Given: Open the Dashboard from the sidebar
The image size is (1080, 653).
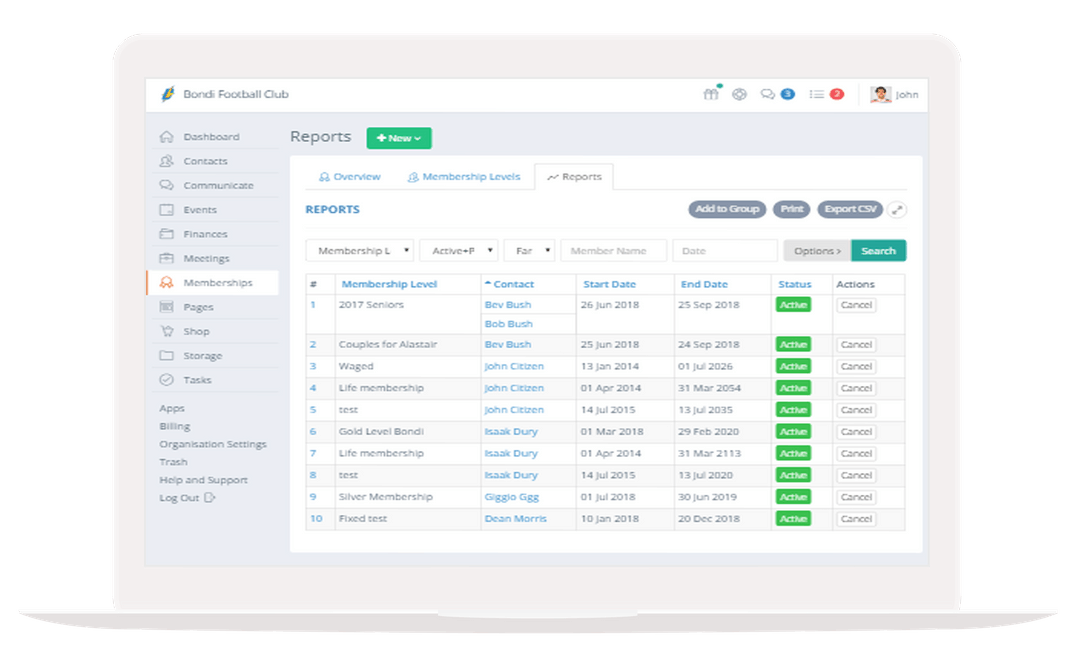Looking at the screenshot, I should 212,136.
